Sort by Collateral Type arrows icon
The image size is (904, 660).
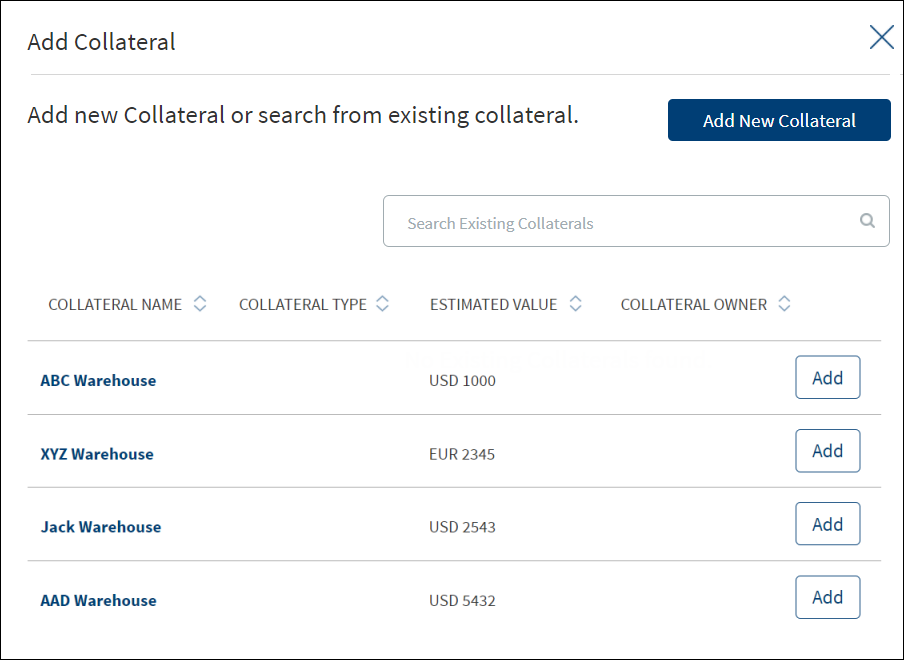point(382,304)
